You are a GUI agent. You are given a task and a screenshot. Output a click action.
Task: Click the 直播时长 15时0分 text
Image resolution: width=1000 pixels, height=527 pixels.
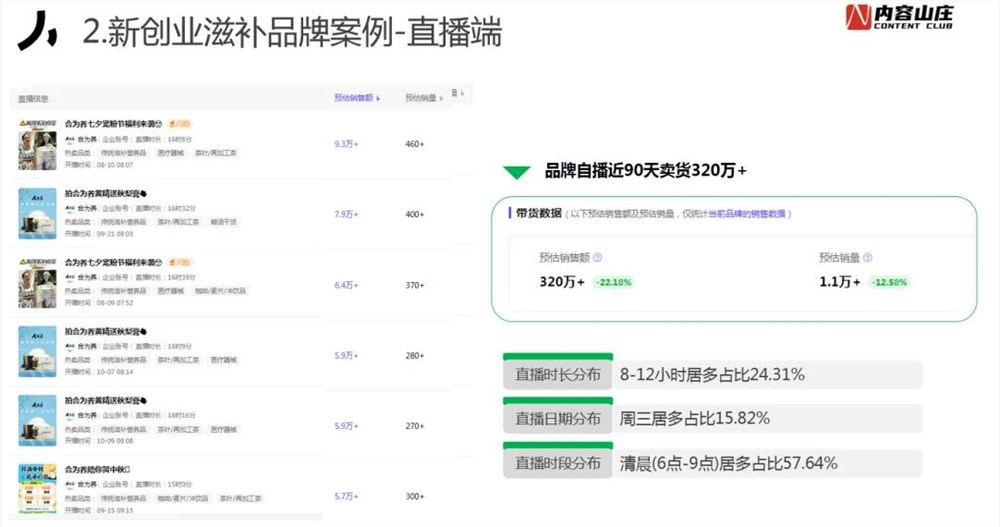pyautogui.click(x=164, y=485)
